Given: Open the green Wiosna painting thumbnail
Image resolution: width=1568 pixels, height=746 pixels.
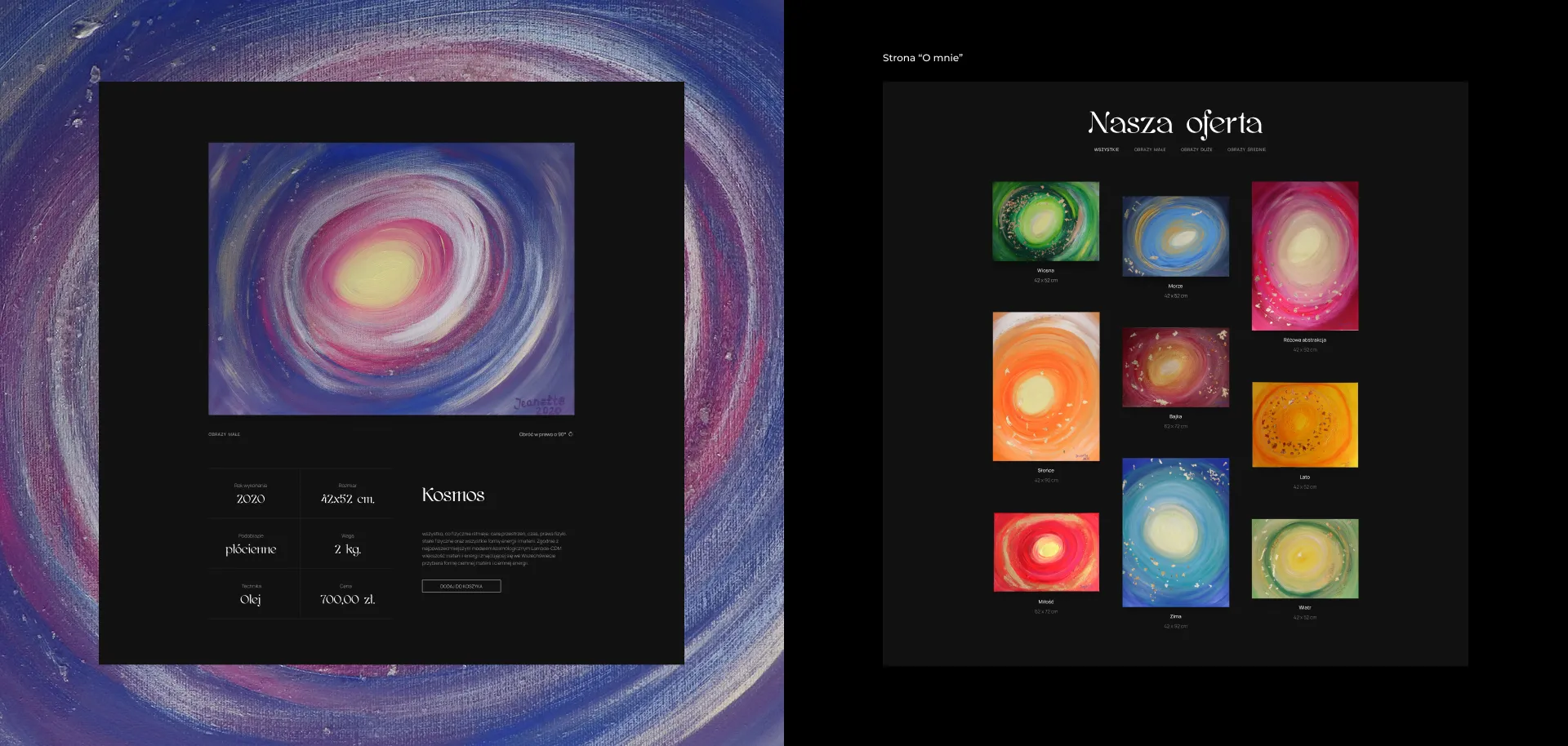Looking at the screenshot, I should point(1045,221).
